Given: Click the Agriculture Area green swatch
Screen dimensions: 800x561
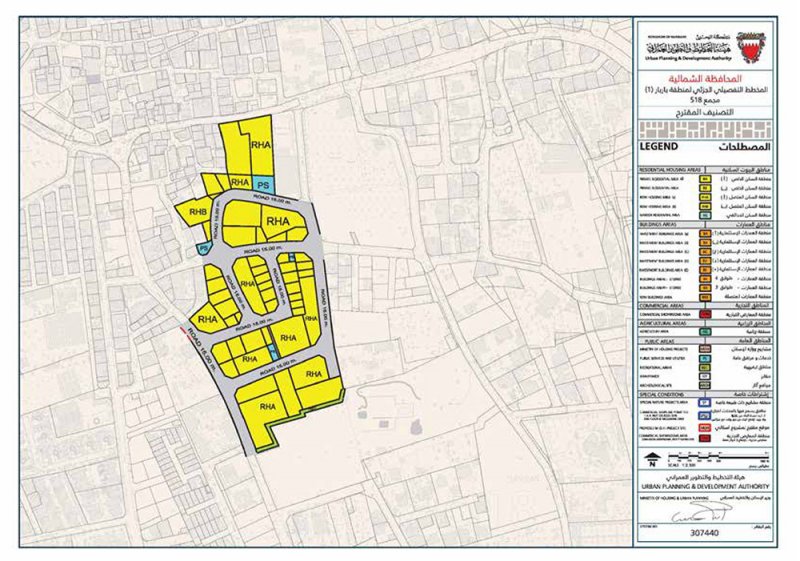Looking at the screenshot, I should click(705, 332).
